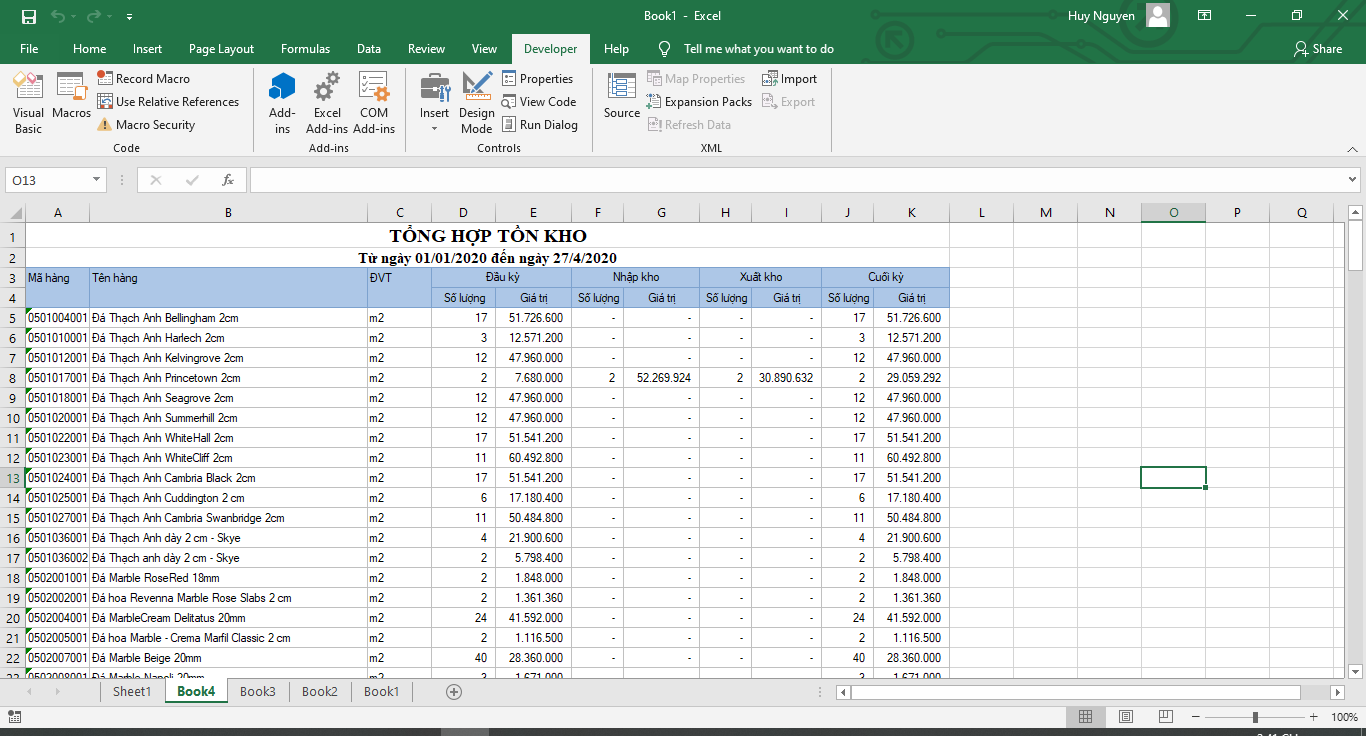Open Excel Add-ins dialog
This screenshot has width=1366, height=736.
click(x=327, y=102)
